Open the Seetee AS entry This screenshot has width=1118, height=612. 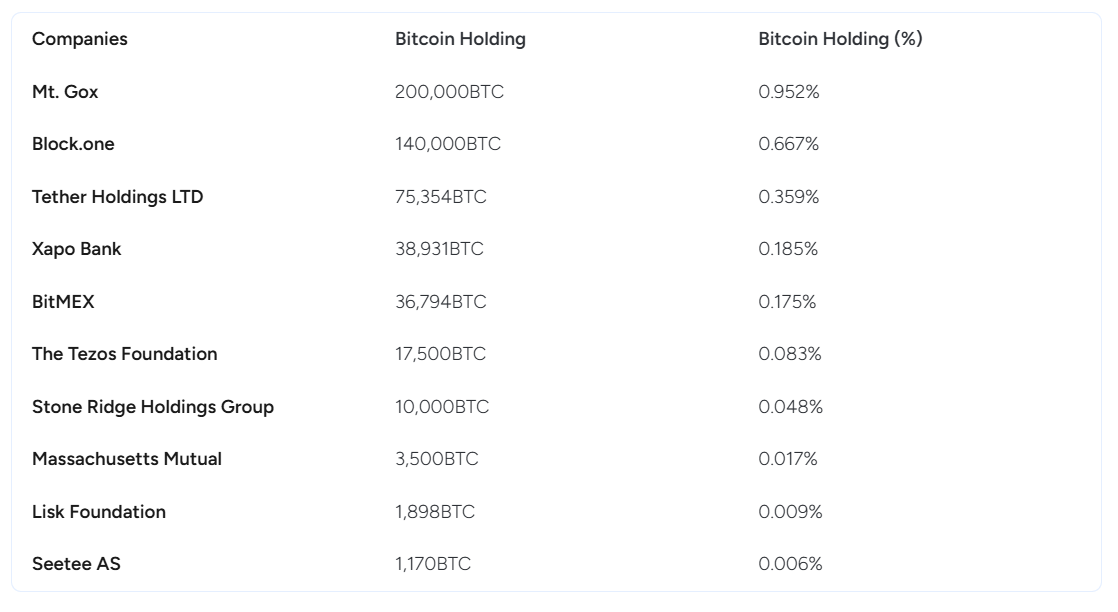[76, 563]
